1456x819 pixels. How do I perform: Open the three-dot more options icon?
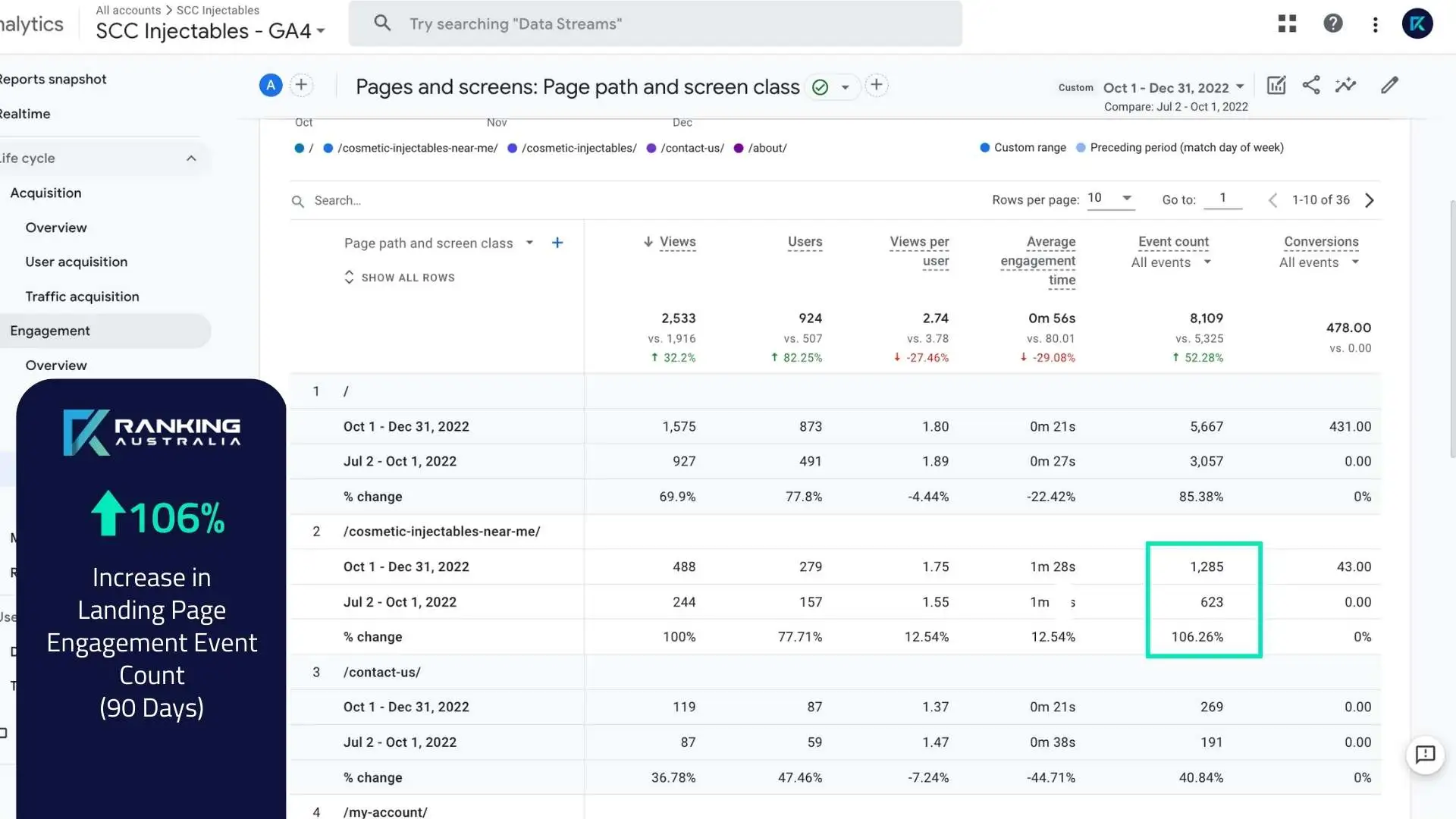(x=1375, y=24)
